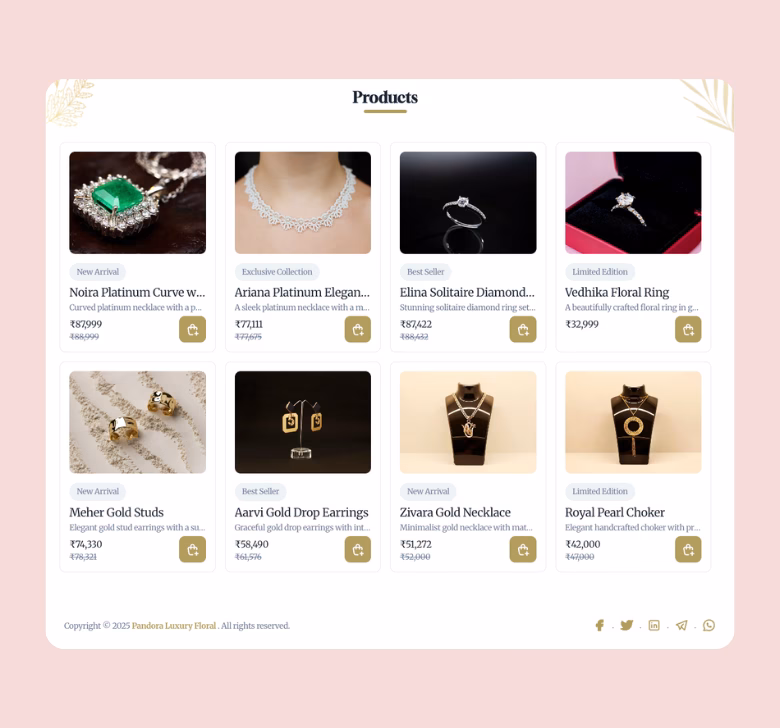The width and height of the screenshot is (780, 728).
Task: Open the Telegram social link
Action: [x=681, y=625]
